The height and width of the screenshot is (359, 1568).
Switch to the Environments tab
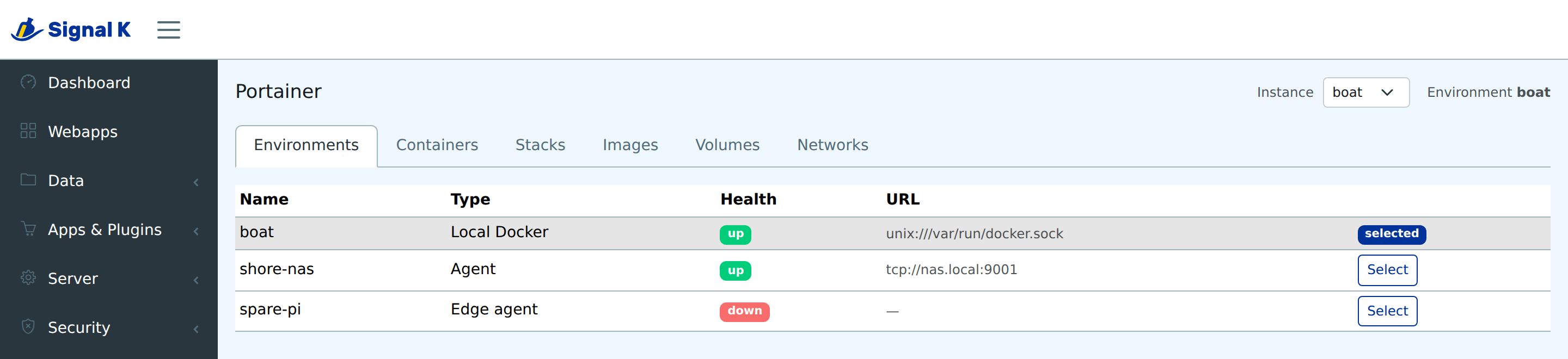click(306, 145)
